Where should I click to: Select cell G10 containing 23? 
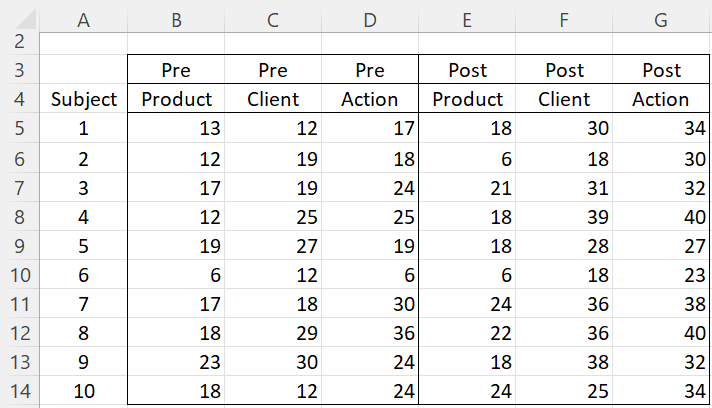tap(661, 274)
